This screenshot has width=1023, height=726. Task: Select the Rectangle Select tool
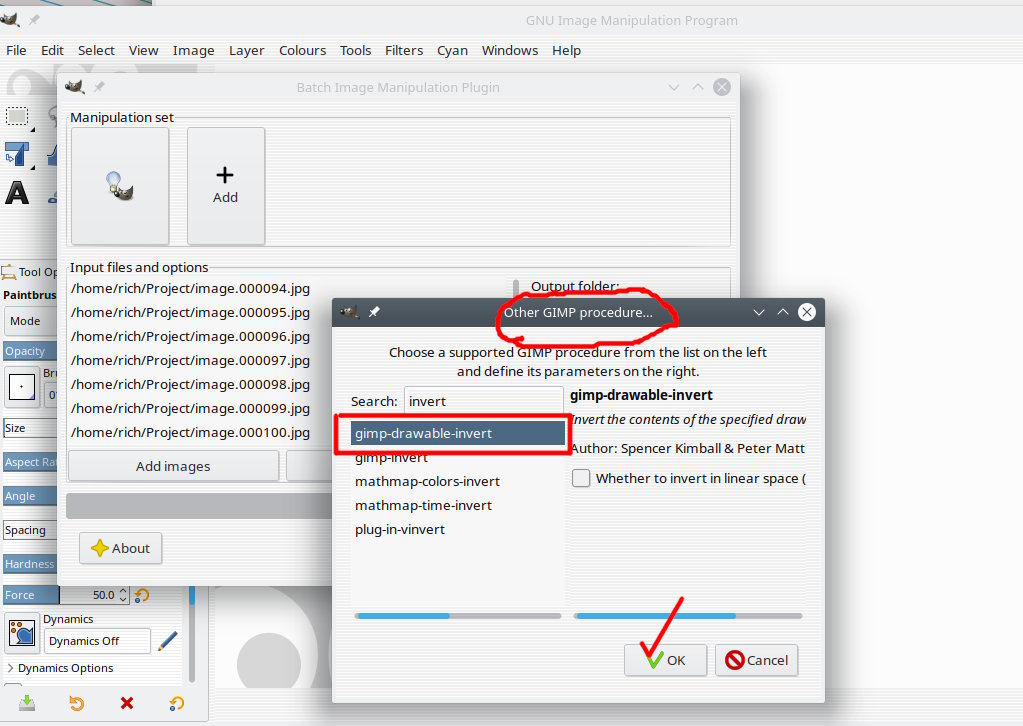coord(17,116)
